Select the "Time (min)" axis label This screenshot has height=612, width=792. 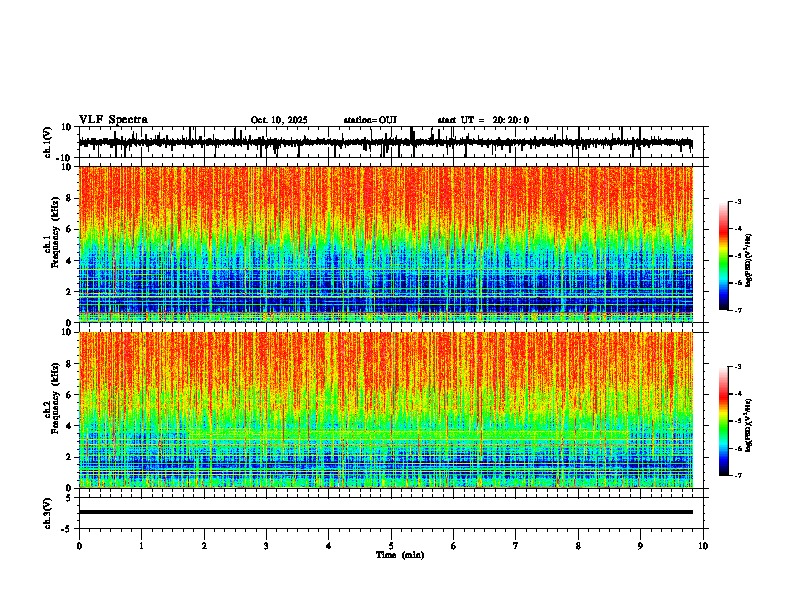400,555
